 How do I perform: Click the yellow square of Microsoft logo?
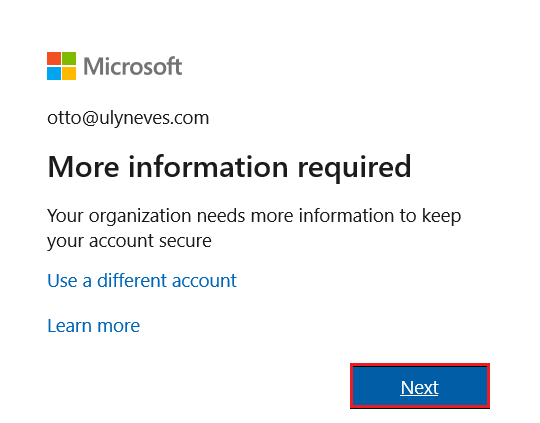(69, 73)
